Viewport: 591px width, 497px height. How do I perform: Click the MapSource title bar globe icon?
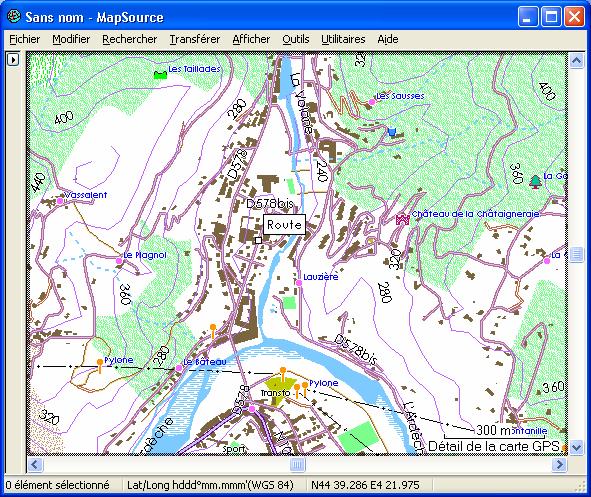(14, 17)
